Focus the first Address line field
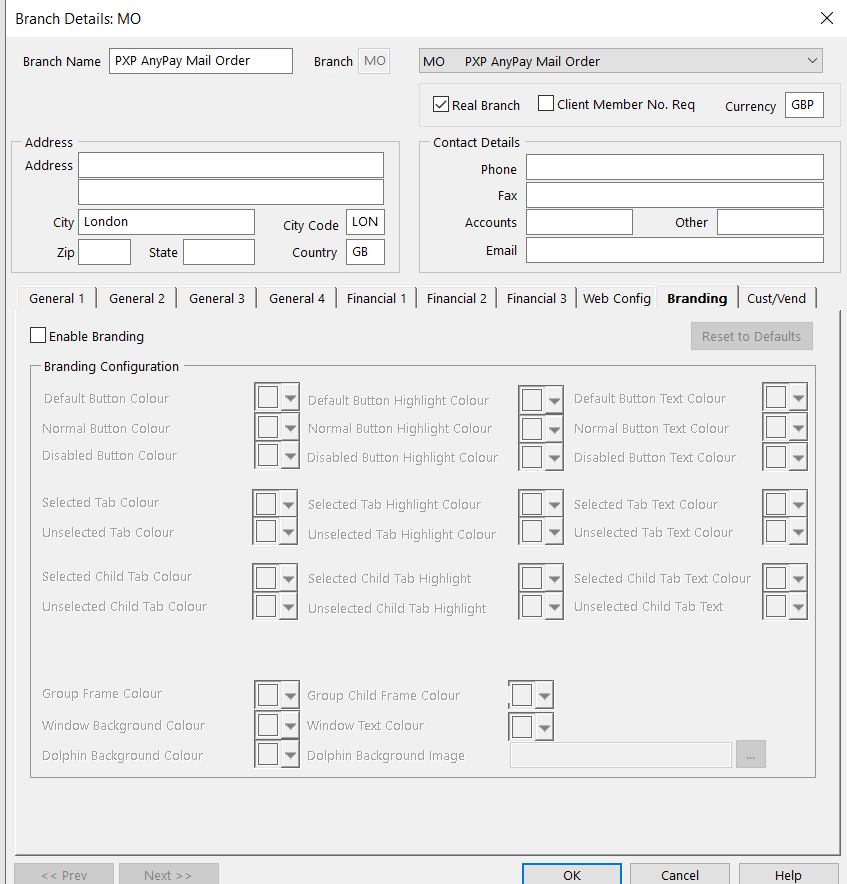Image resolution: width=847 pixels, height=884 pixels. pos(231,165)
